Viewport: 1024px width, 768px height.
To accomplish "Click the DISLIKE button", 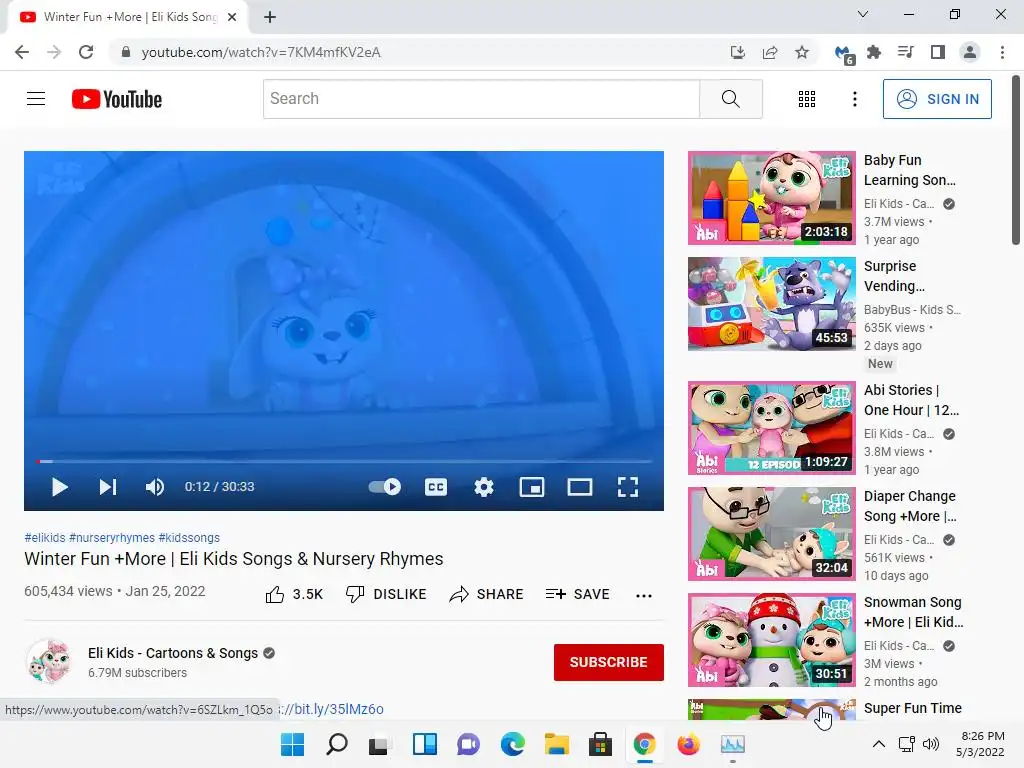I will click(x=386, y=594).
